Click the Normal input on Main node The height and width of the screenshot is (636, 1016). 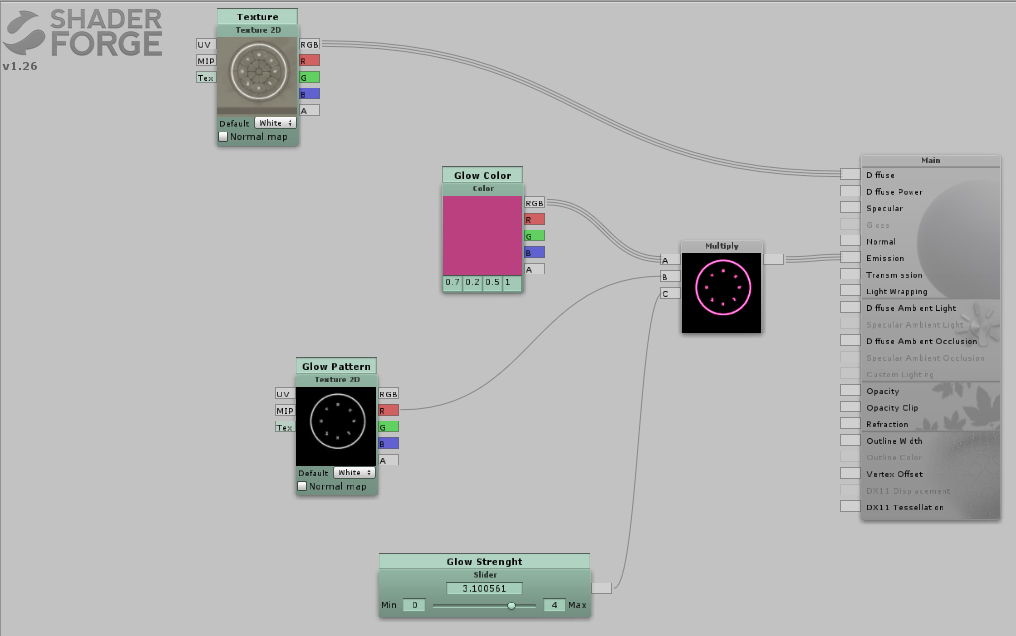[850, 241]
